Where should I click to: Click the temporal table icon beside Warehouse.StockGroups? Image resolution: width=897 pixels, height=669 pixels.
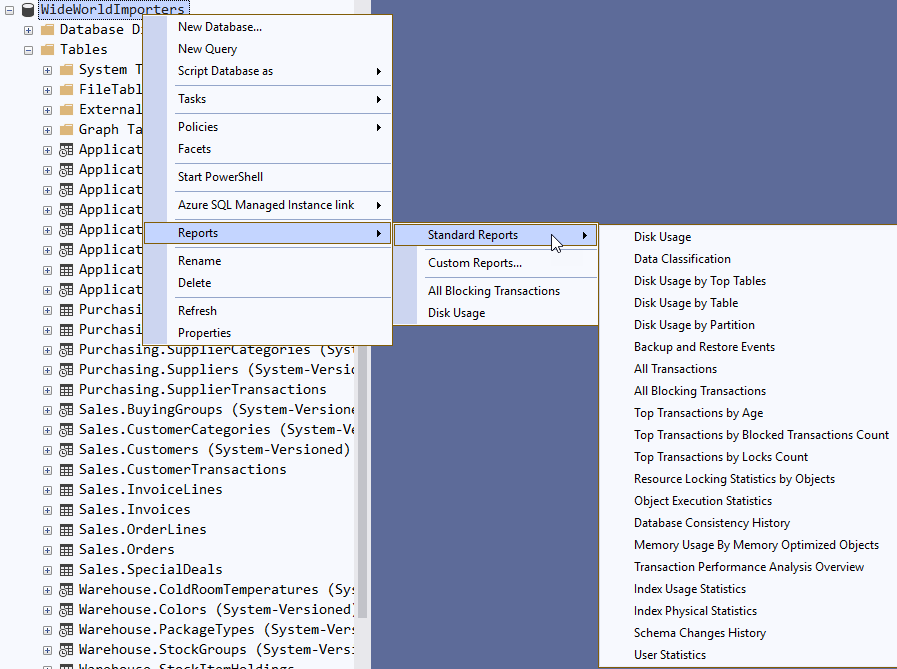click(x=66, y=651)
